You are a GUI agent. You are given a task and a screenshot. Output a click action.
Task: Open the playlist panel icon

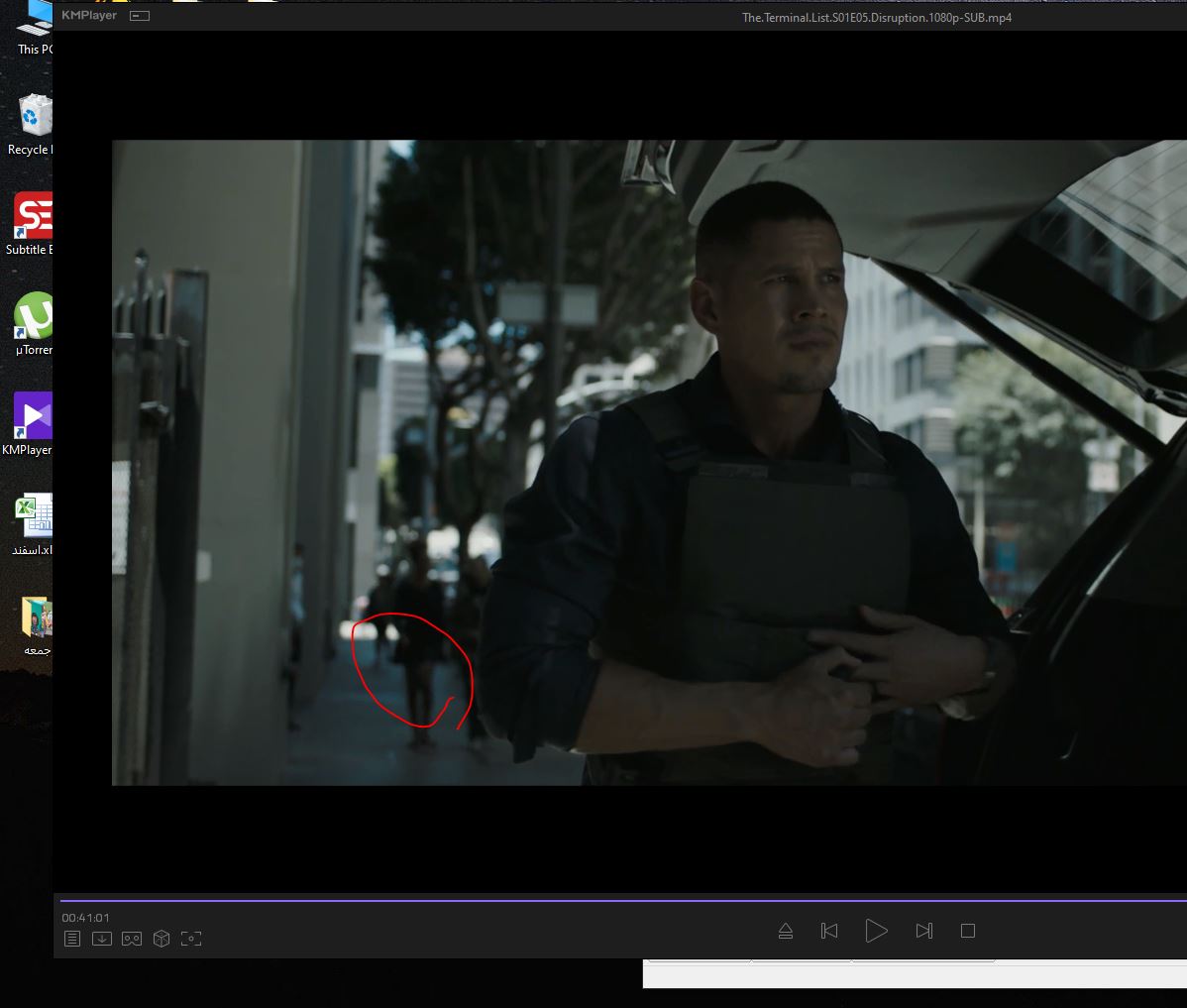(x=72, y=939)
